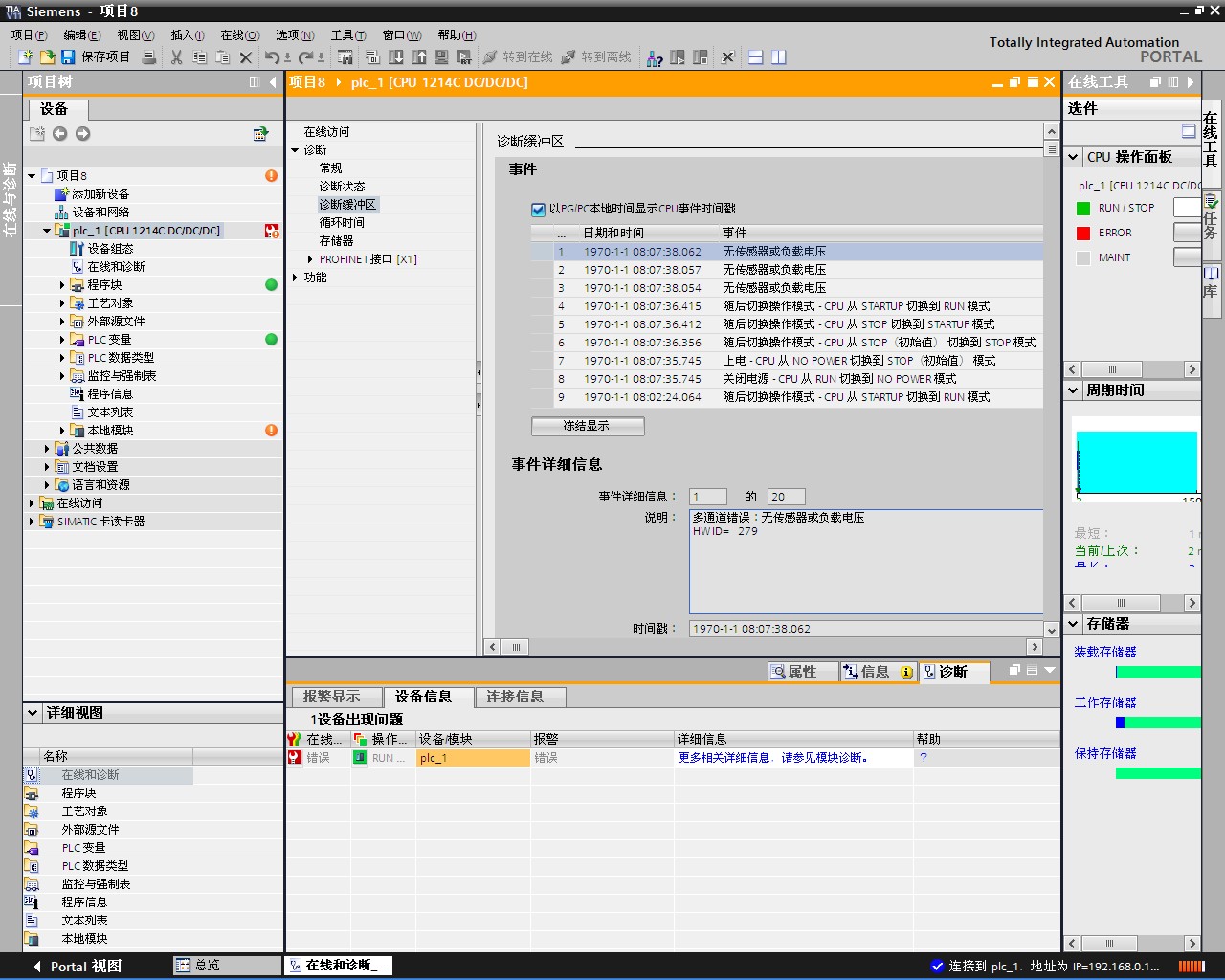Expand 程序块 folder in project tree

tap(62, 285)
